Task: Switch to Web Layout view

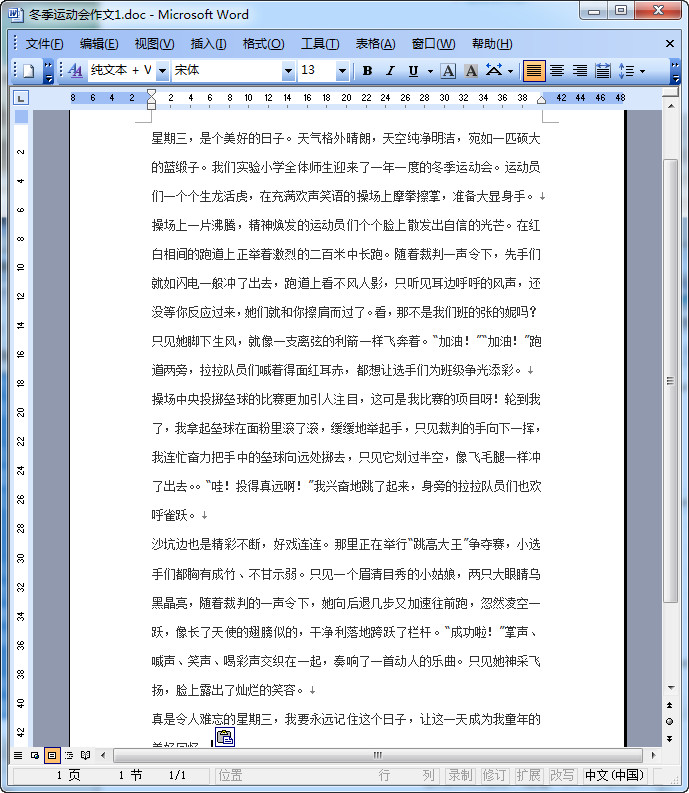Action: (x=35, y=755)
